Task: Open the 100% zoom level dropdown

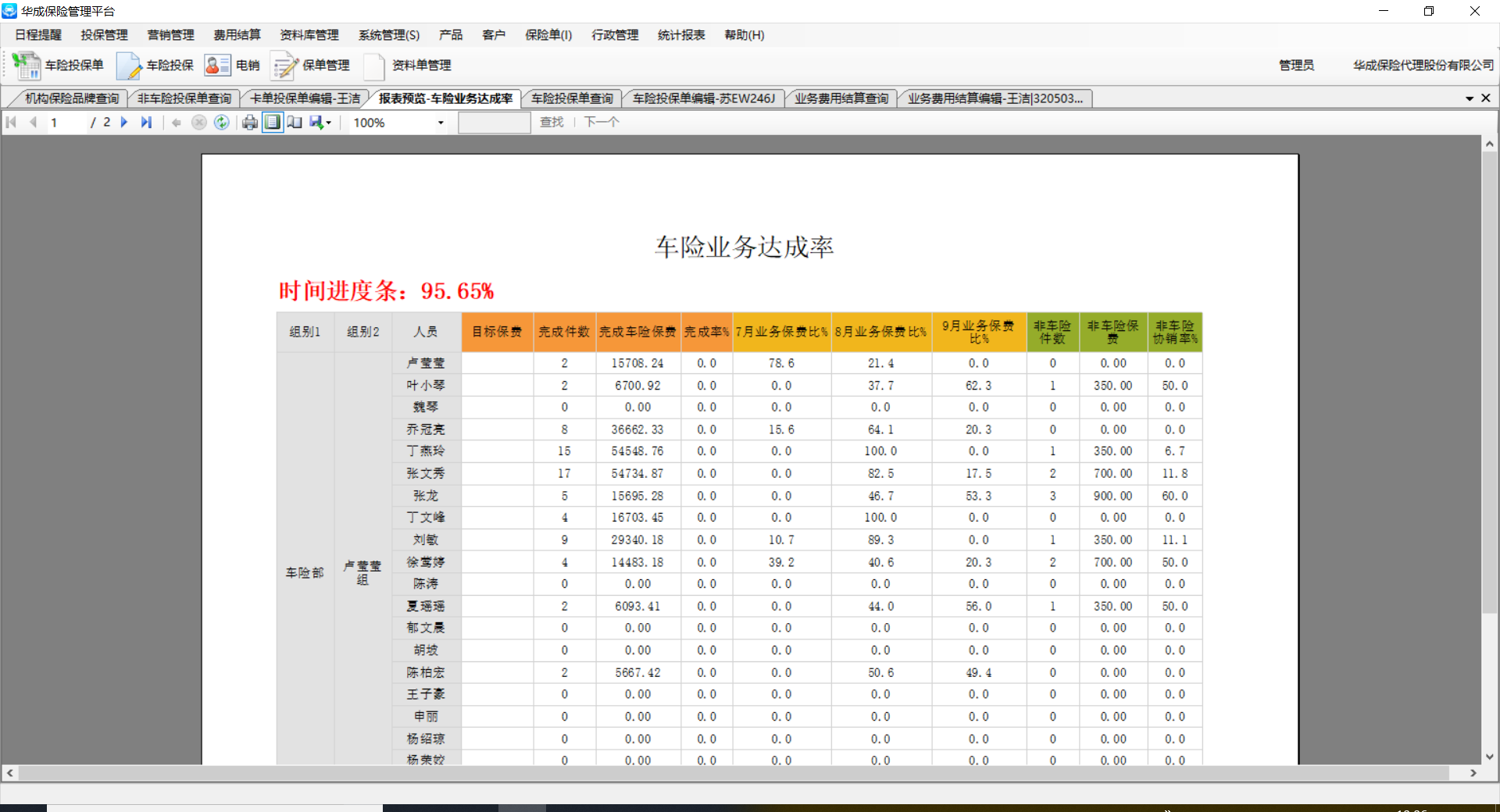Action: (441, 123)
